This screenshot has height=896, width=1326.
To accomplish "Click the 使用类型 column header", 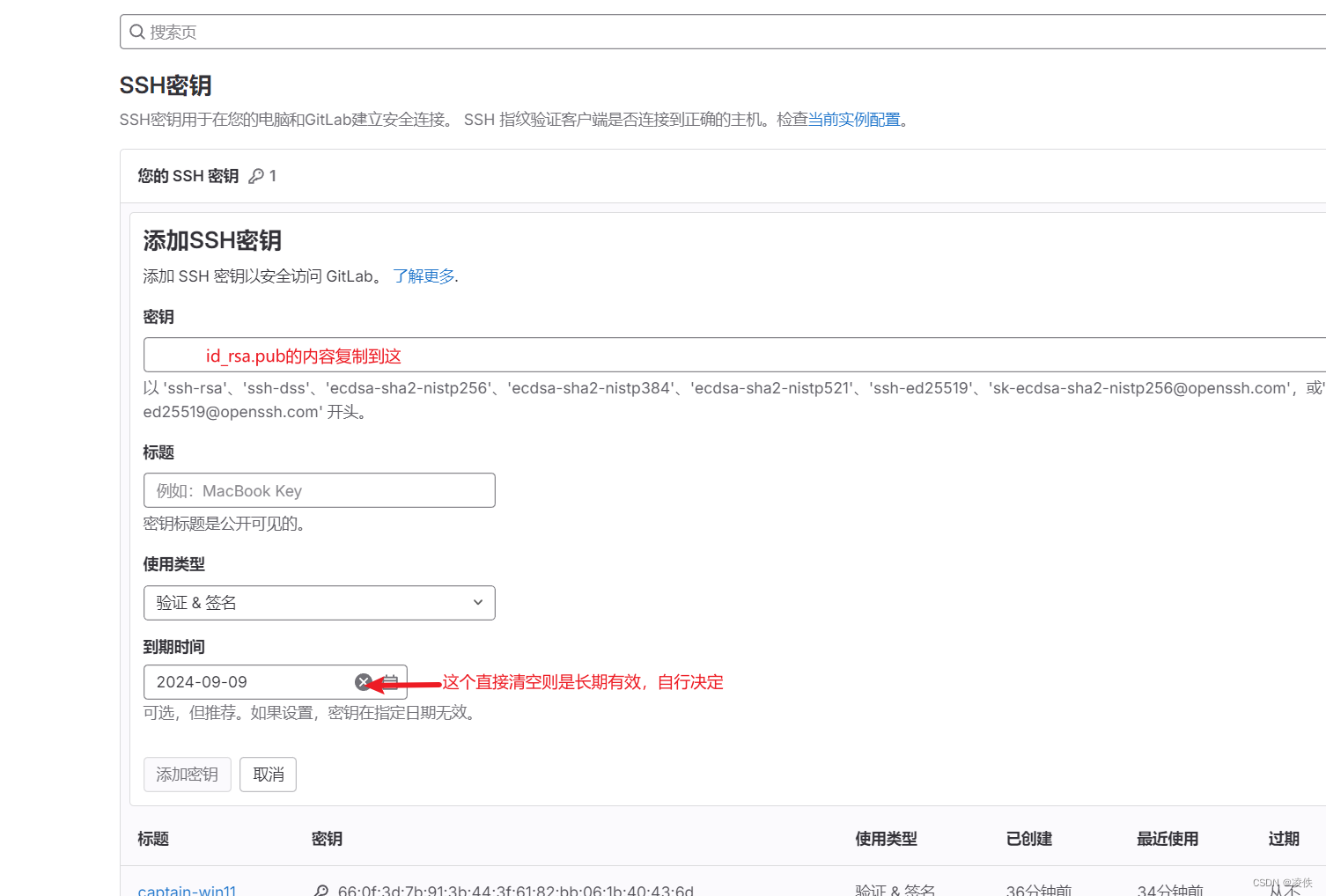I will click(x=886, y=839).
